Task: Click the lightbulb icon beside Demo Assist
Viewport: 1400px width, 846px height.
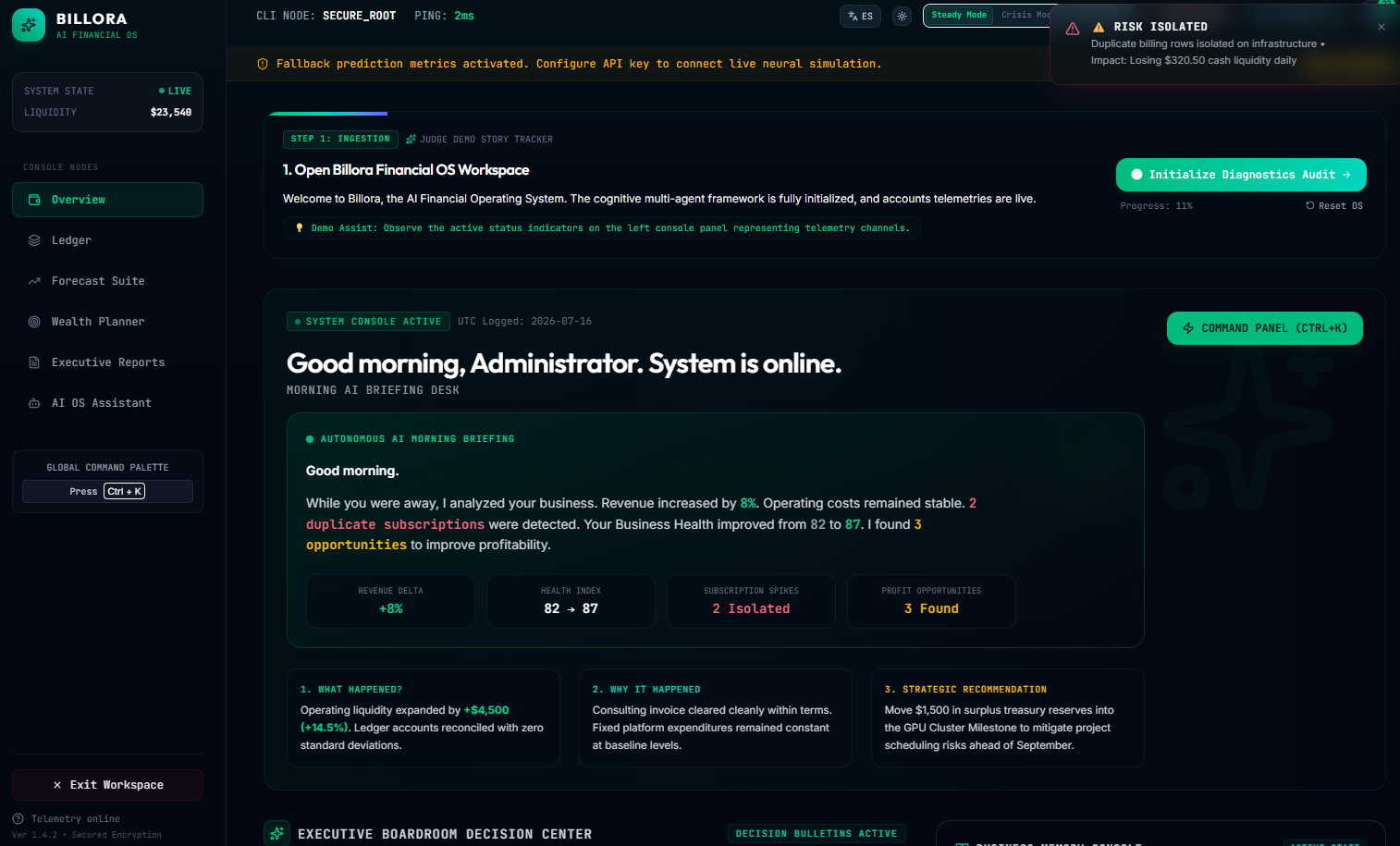Action: pos(299,227)
